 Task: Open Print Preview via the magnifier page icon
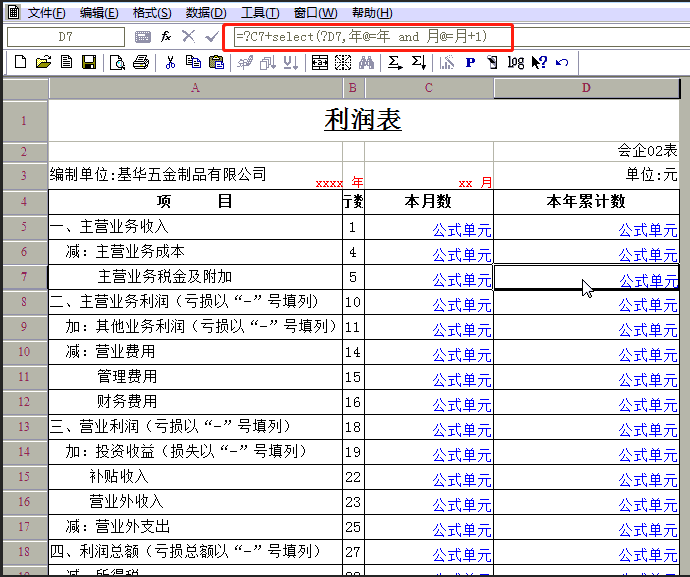coord(117,62)
